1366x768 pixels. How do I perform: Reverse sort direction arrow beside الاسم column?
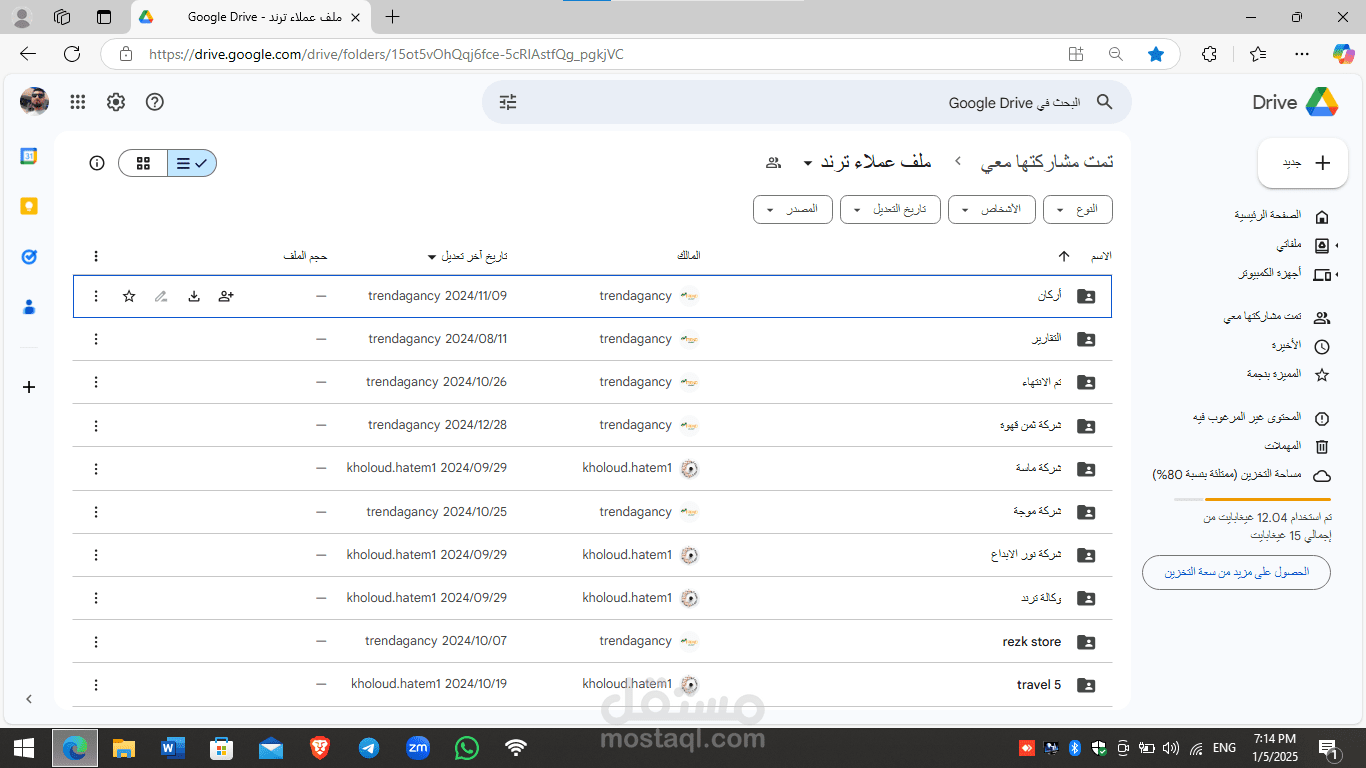click(x=1064, y=256)
